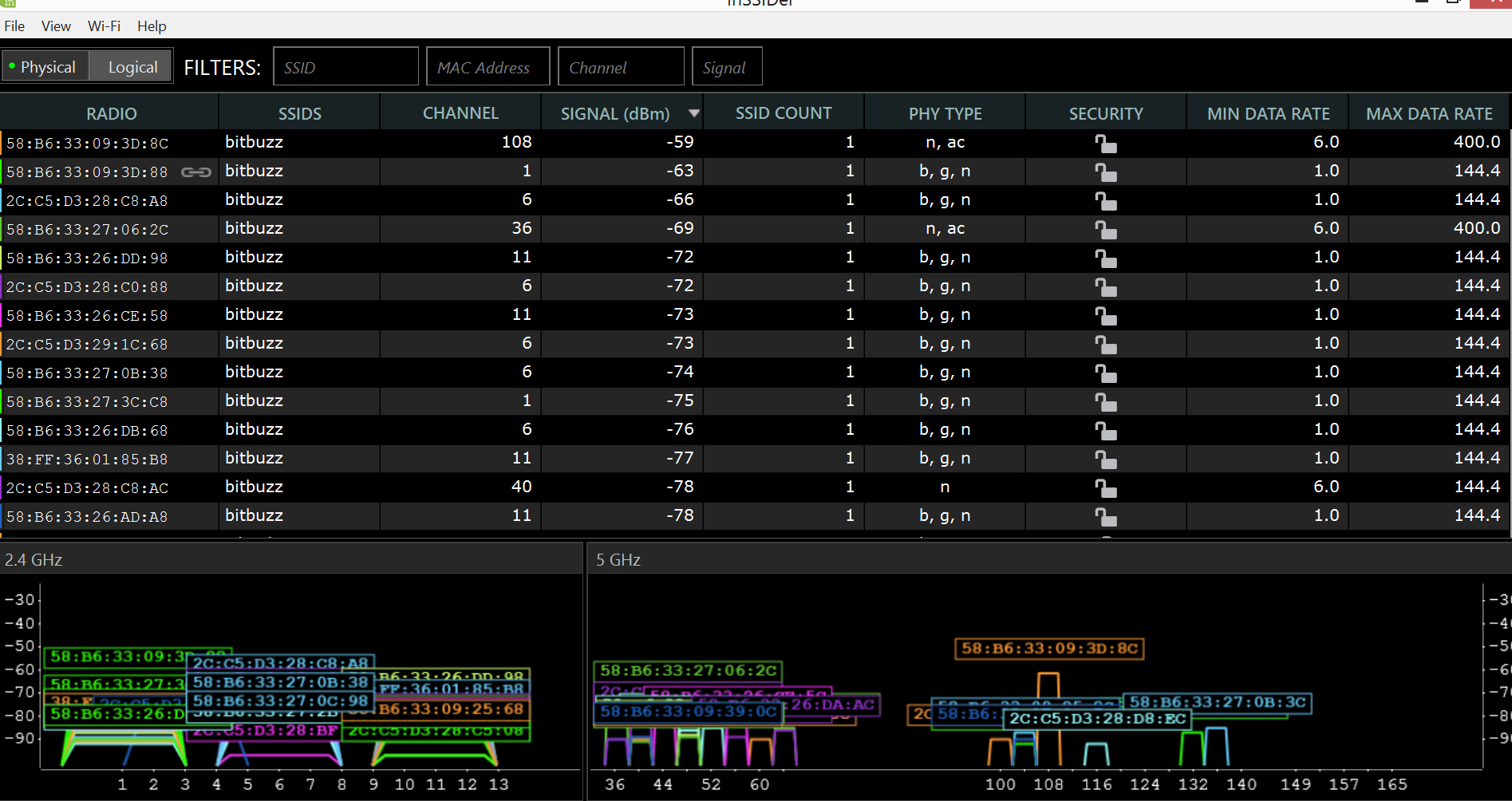Click open padlock icon in 2C:C5:D3:28:C8:AC row

coord(1105,488)
